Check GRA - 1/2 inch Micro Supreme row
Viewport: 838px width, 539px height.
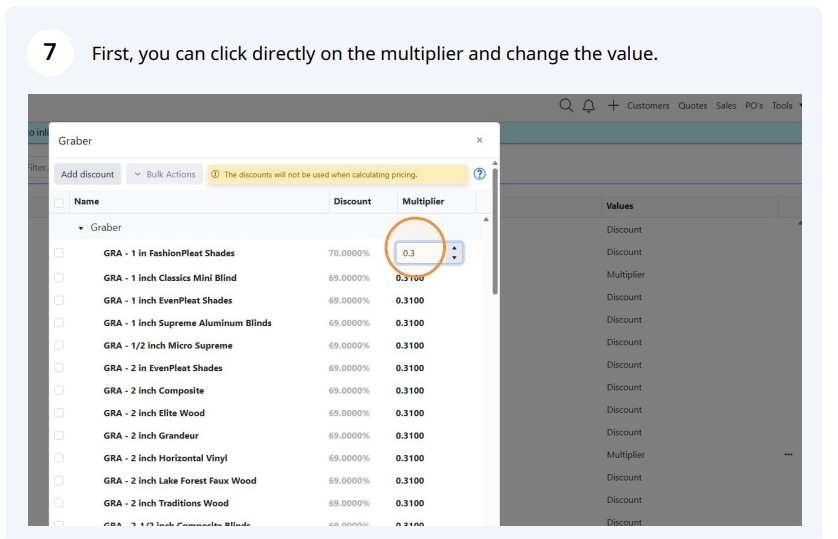click(x=59, y=345)
